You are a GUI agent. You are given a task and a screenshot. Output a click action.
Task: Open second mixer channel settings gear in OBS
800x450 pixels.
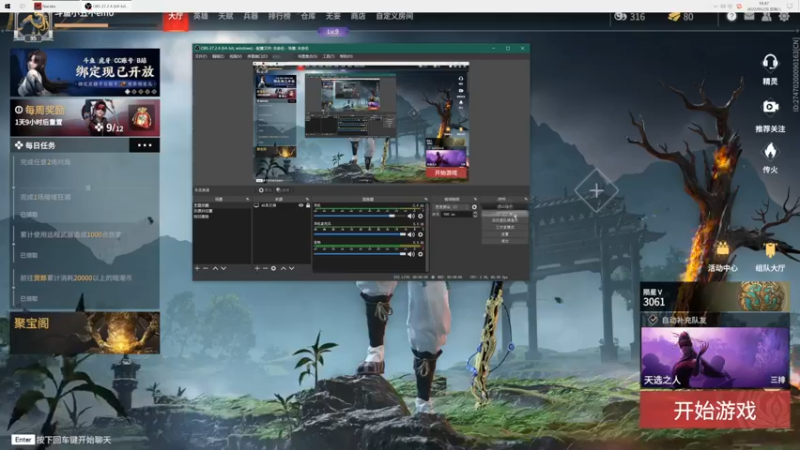point(420,235)
